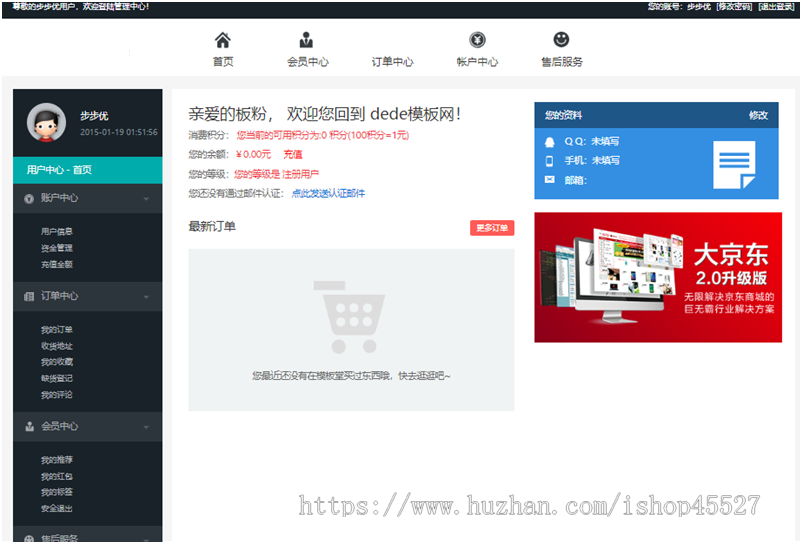This screenshot has width=802, height=544.
Task: Click the 会员中心 sidebar heading text
Action: click(60, 426)
